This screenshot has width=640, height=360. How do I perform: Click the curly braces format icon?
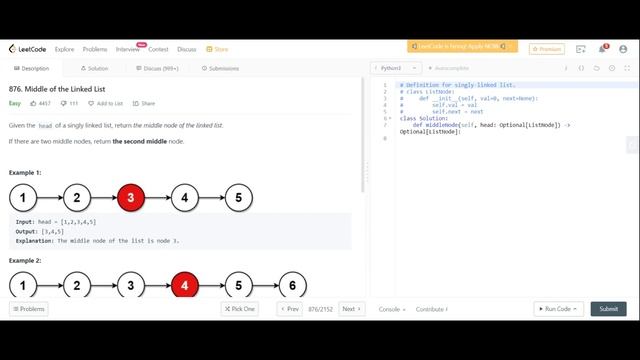(x=581, y=68)
